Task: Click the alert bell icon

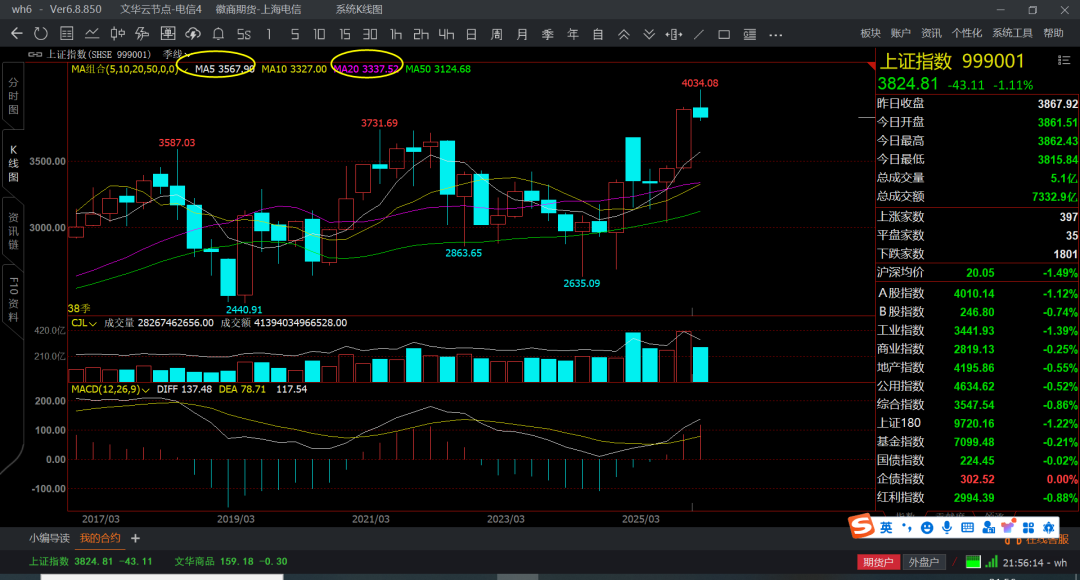Action: (217, 34)
